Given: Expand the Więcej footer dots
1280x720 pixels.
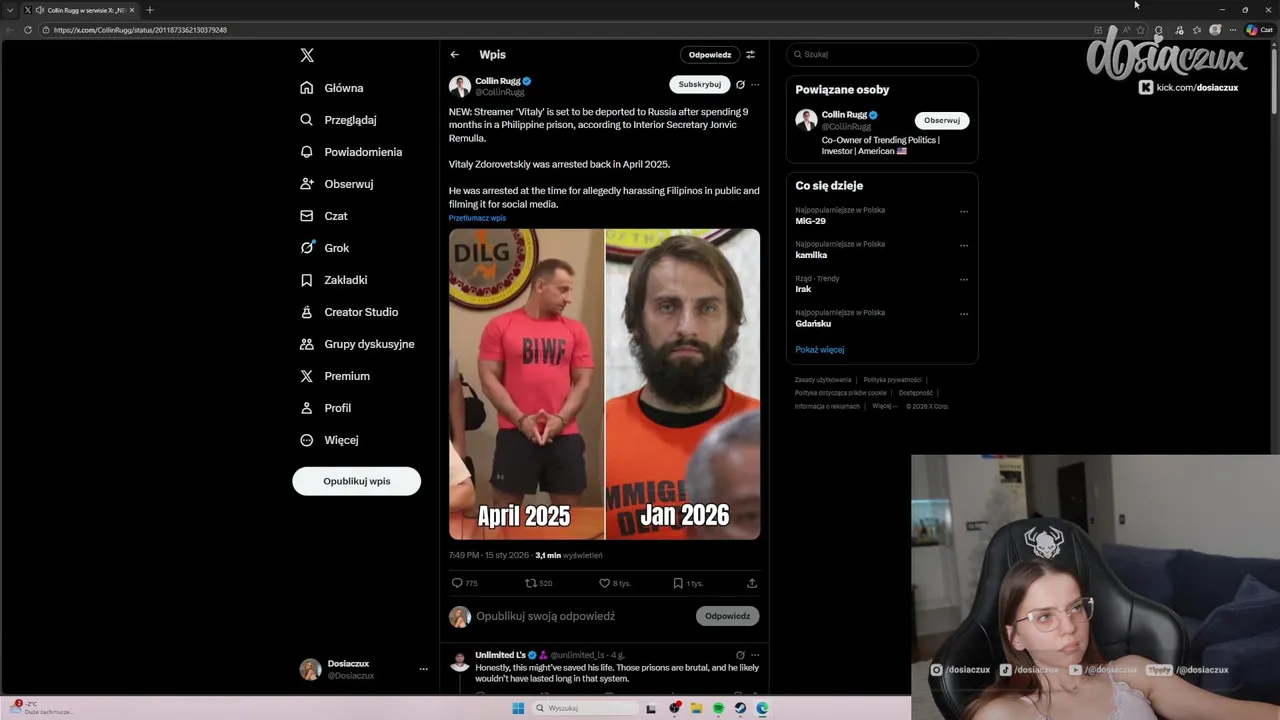Looking at the screenshot, I should click(883, 406).
